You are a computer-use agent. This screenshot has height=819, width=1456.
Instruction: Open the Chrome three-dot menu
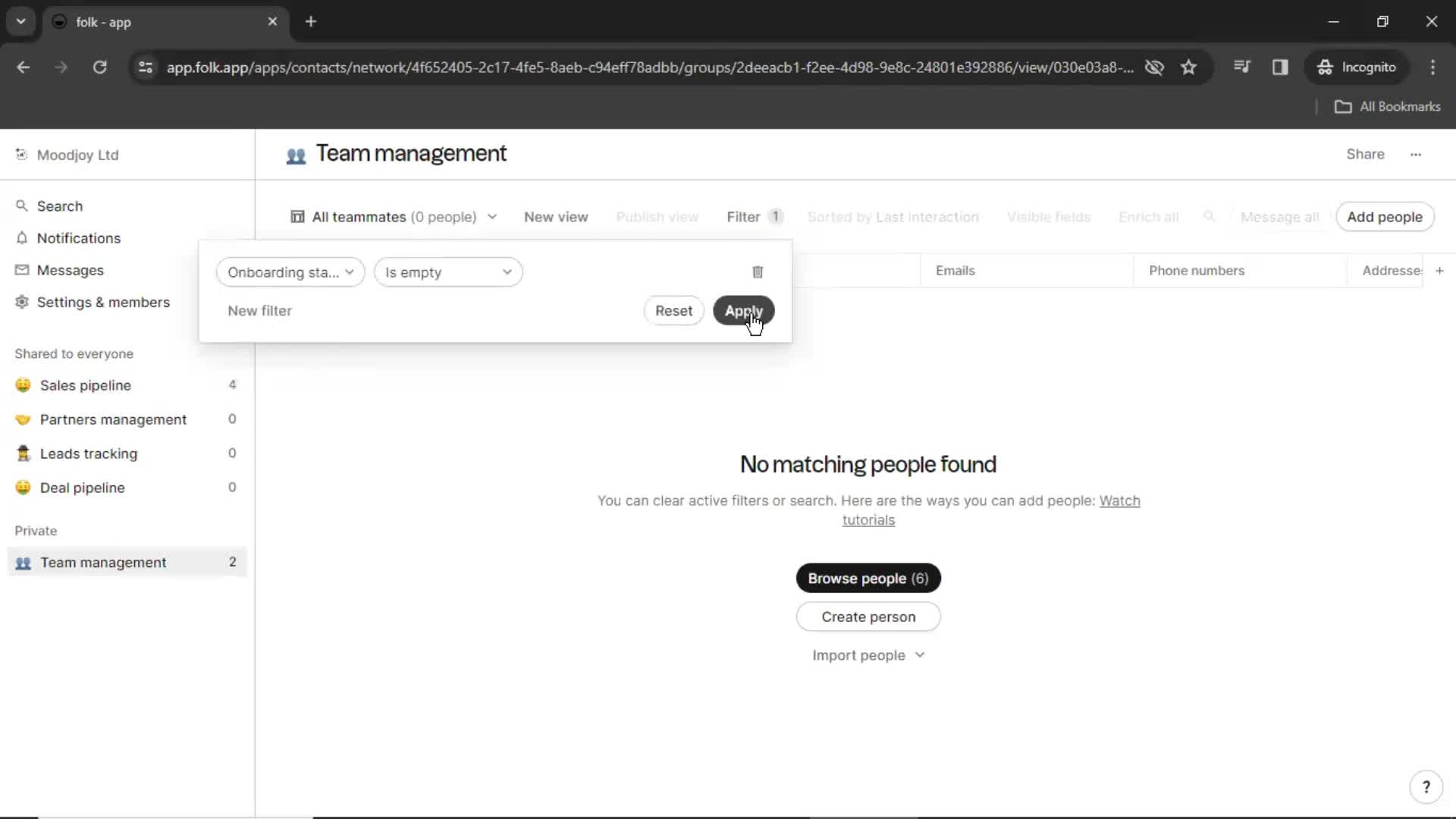click(1432, 67)
